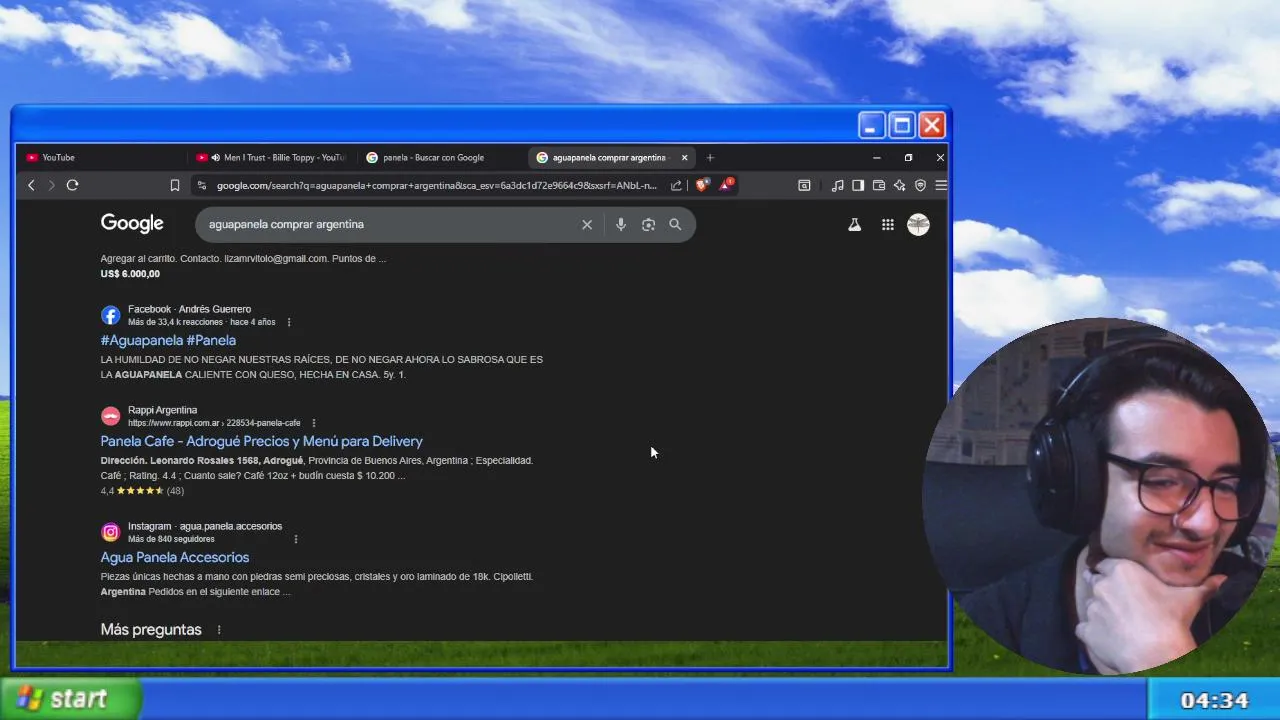Click the Facebook result favicon
Image resolution: width=1280 pixels, height=720 pixels.
tap(110, 315)
